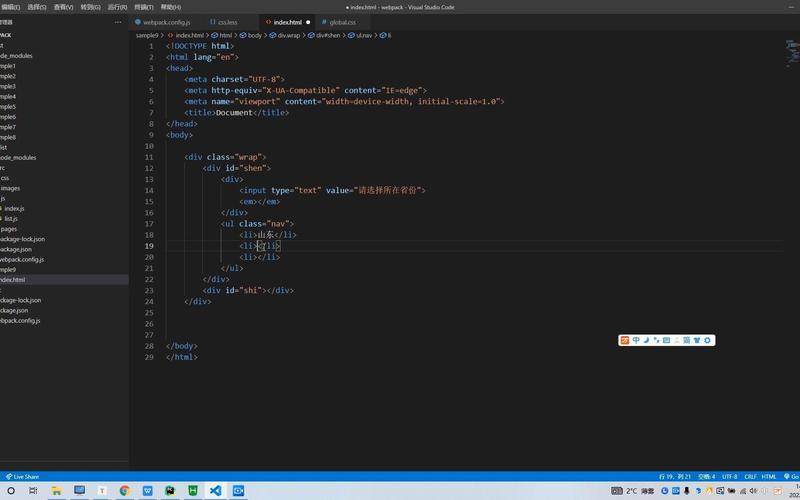Image resolution: width=800 pixels, height=500 pixels.
Task: Open the Sogou IME soft keyboard icon
Action: [666, 340]
